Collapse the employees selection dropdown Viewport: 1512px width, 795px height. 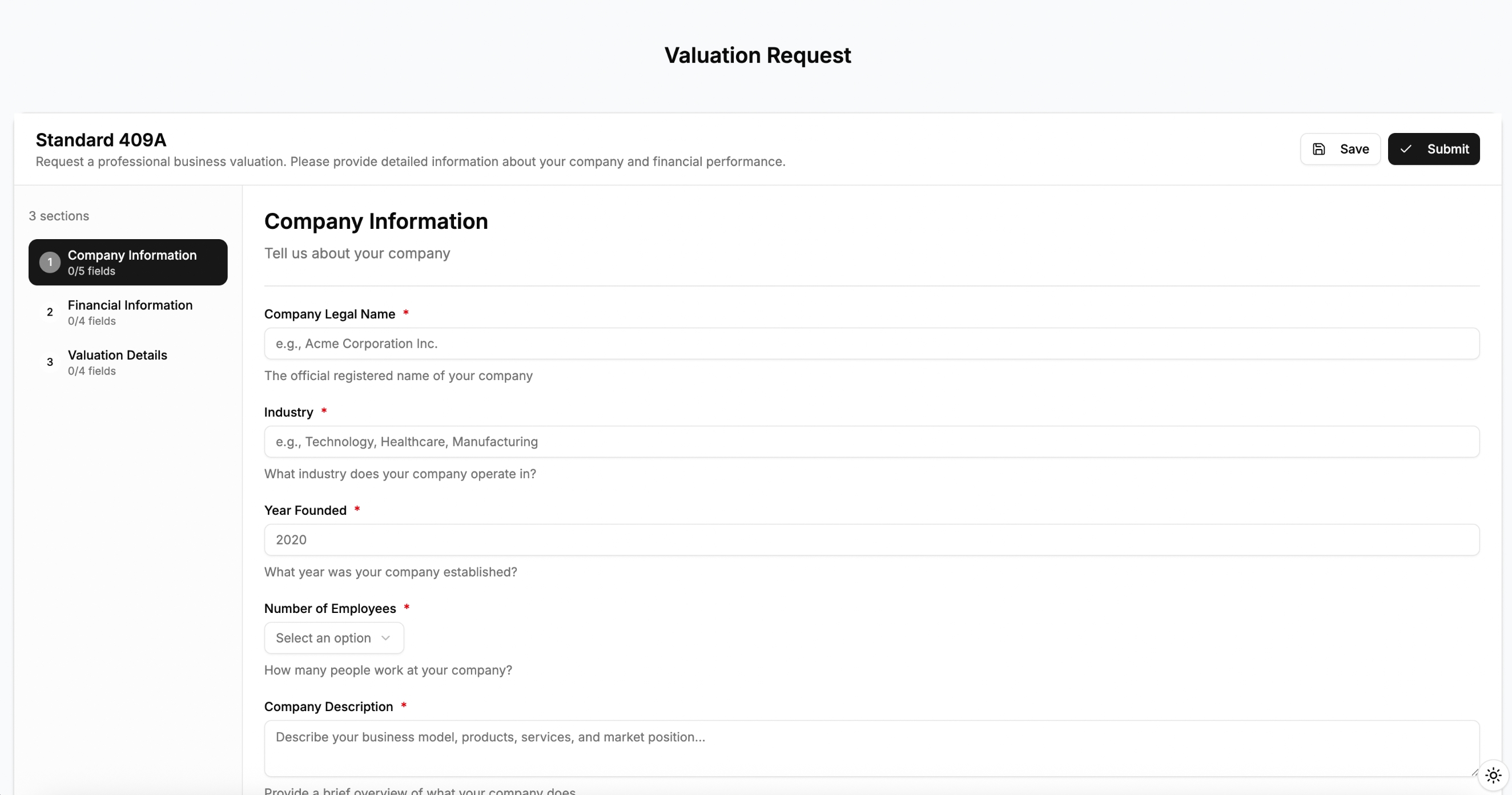click(x=333, y=637)
